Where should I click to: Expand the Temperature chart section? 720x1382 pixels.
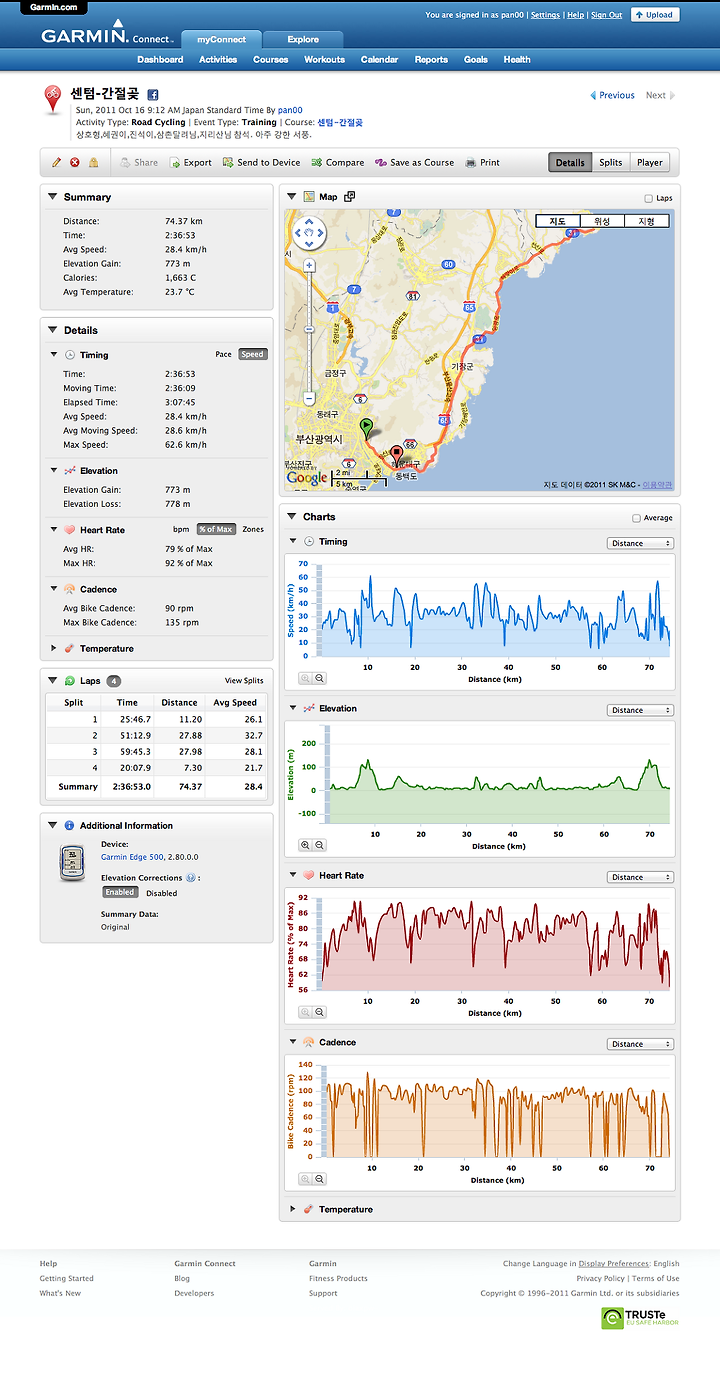click(x=292, y=1209)
